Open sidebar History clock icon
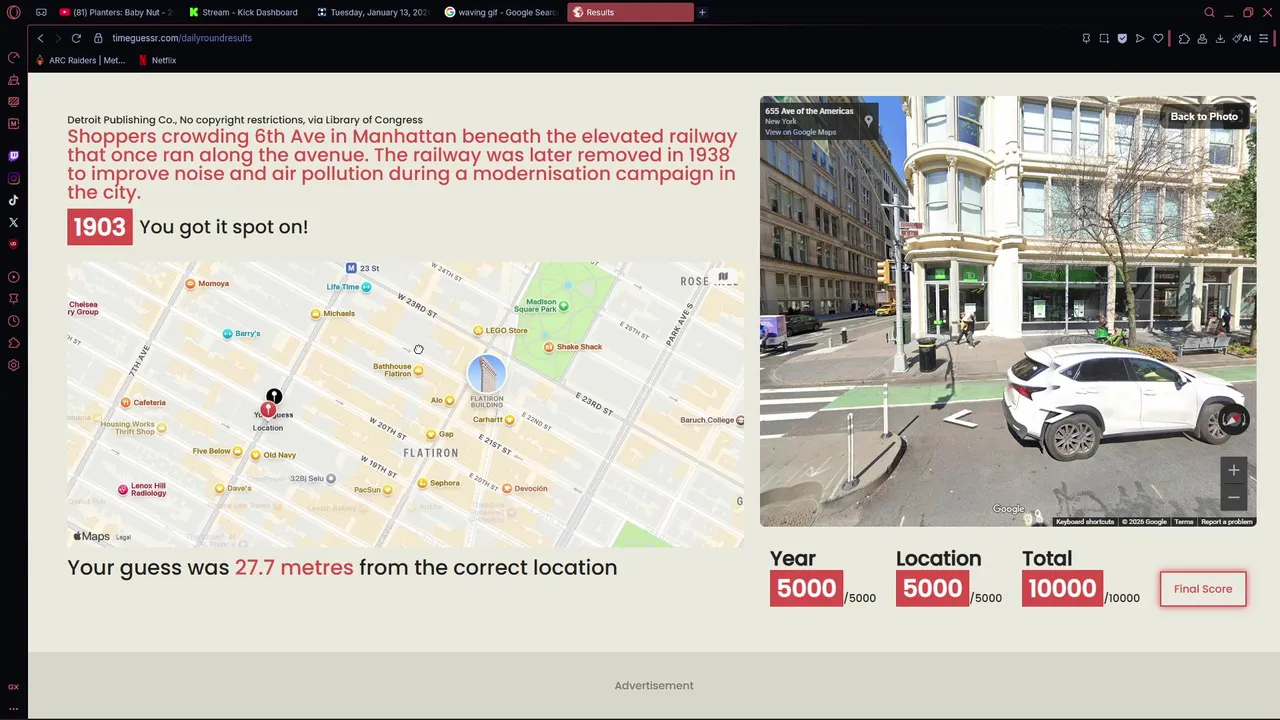 click(13, 321)
